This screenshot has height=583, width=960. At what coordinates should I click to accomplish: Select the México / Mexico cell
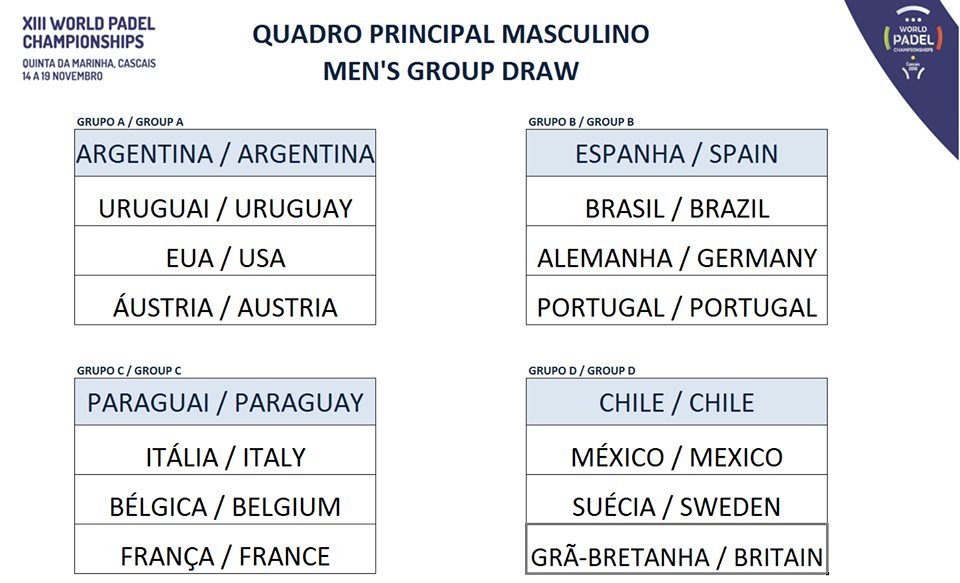click(x=676, y=457)
